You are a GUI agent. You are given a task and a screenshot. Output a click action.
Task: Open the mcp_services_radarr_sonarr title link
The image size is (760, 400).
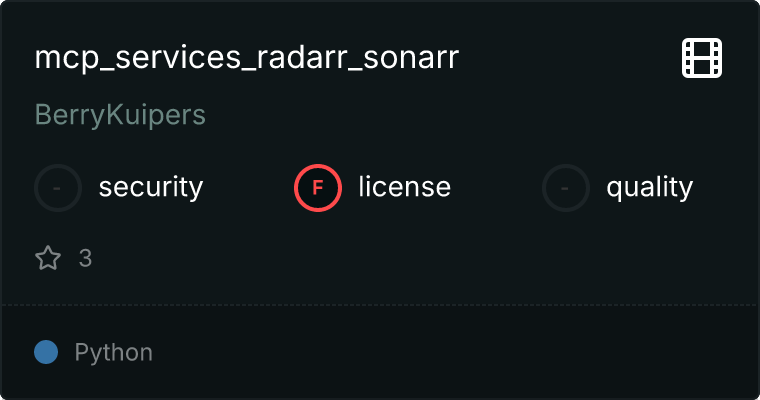[246, 58]
